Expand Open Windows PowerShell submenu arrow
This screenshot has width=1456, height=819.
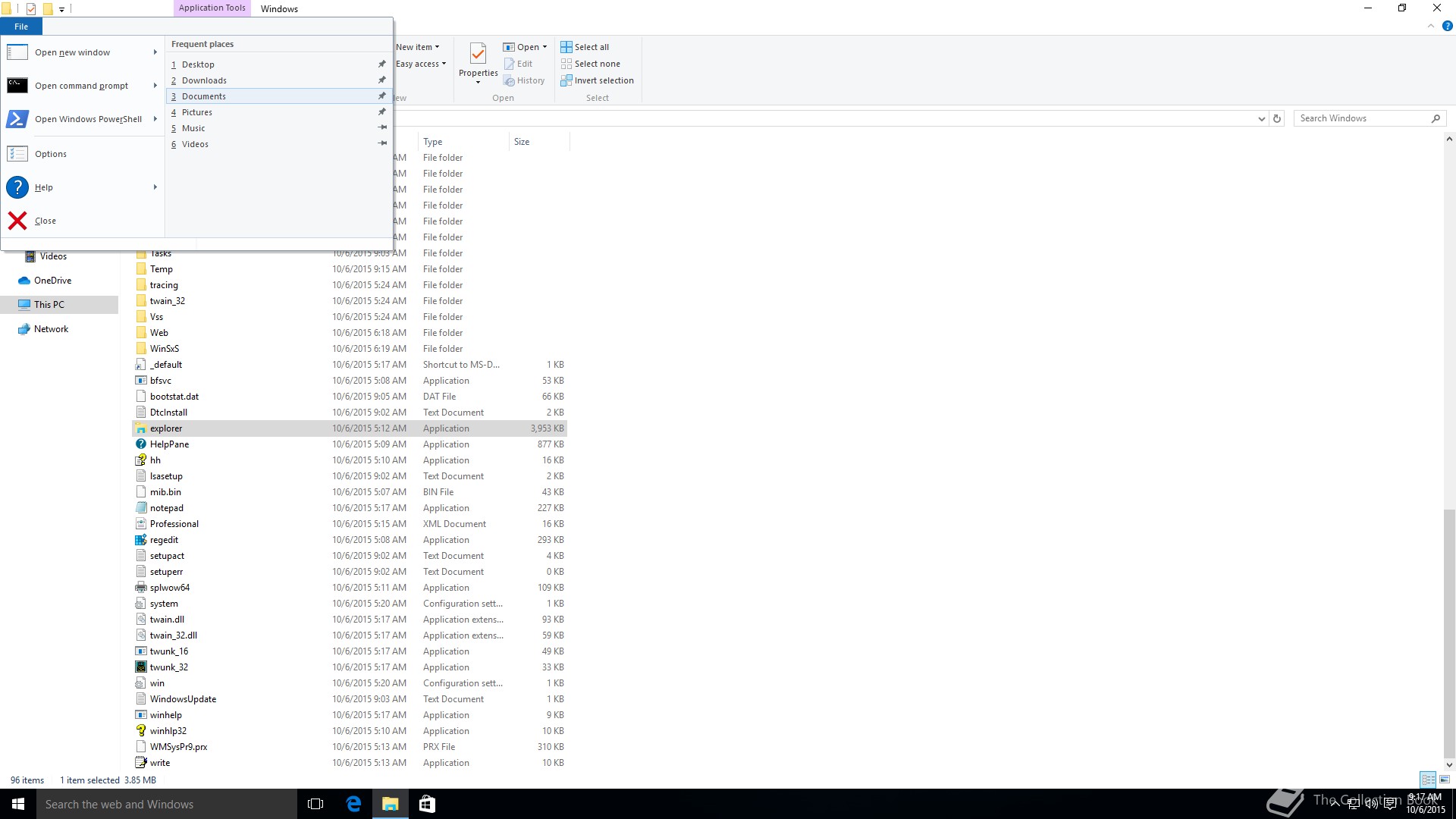click(155, 119)
